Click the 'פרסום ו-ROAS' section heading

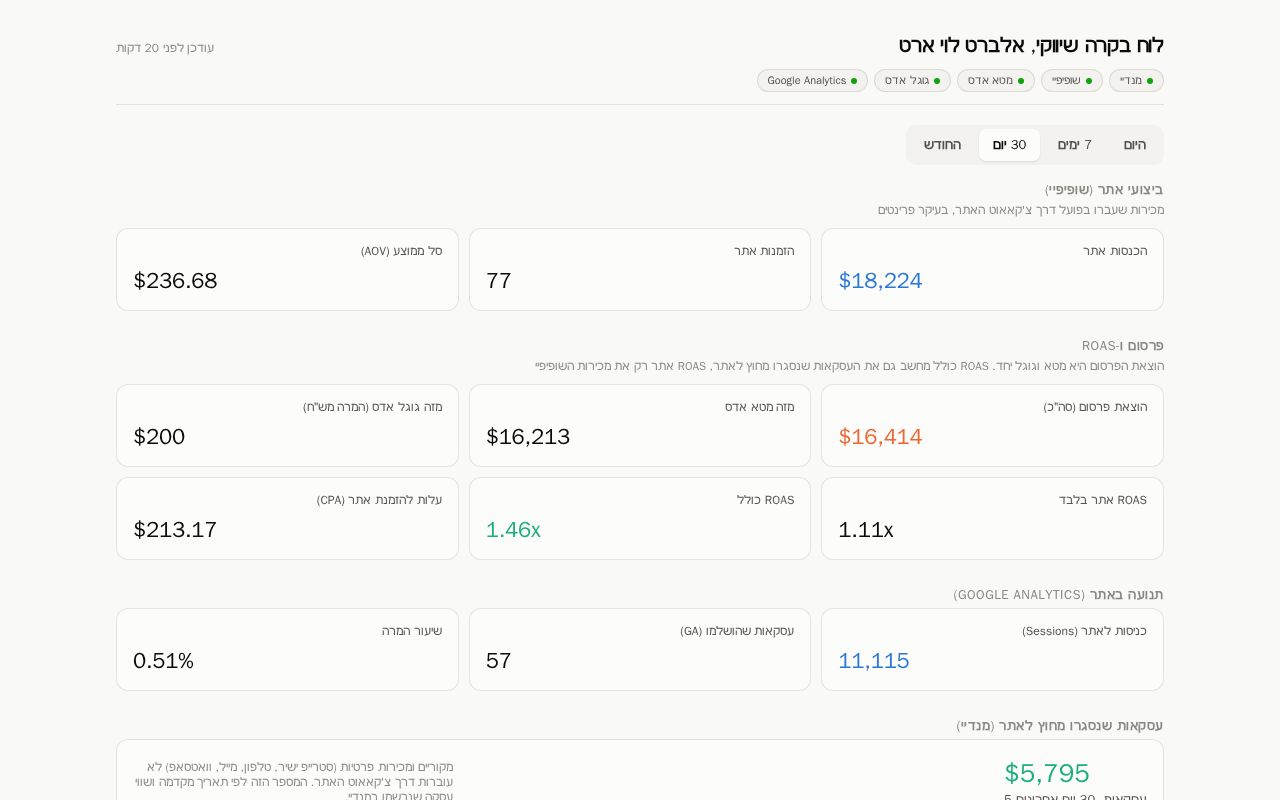point(1122,346)
